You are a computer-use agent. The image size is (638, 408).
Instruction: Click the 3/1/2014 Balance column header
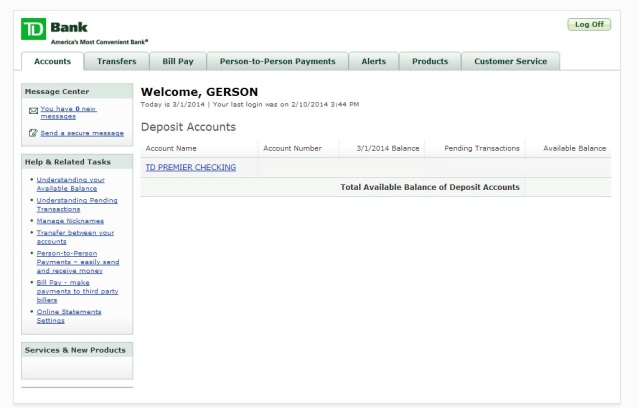click(388, 148)
